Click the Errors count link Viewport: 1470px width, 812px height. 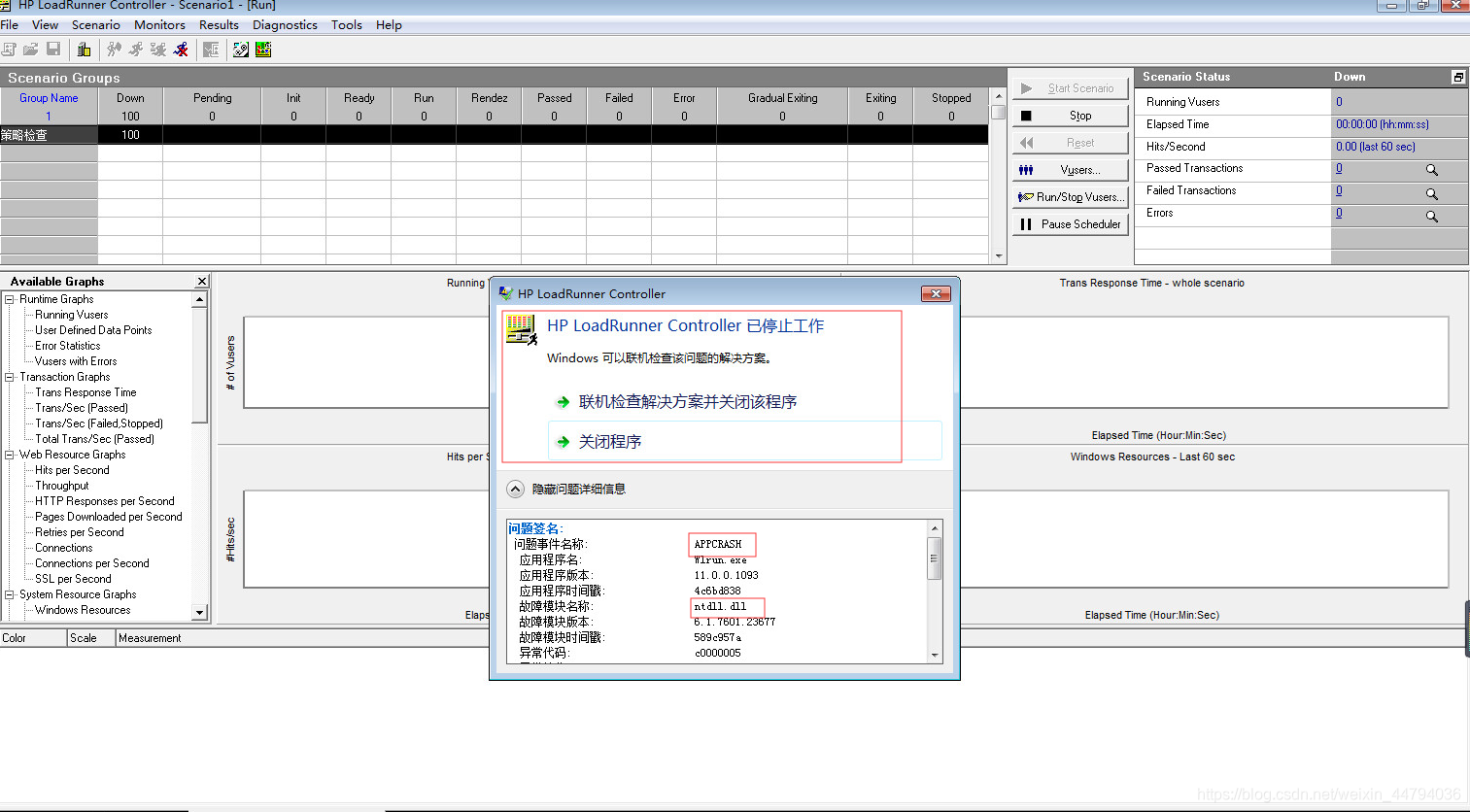point(1339,214)
